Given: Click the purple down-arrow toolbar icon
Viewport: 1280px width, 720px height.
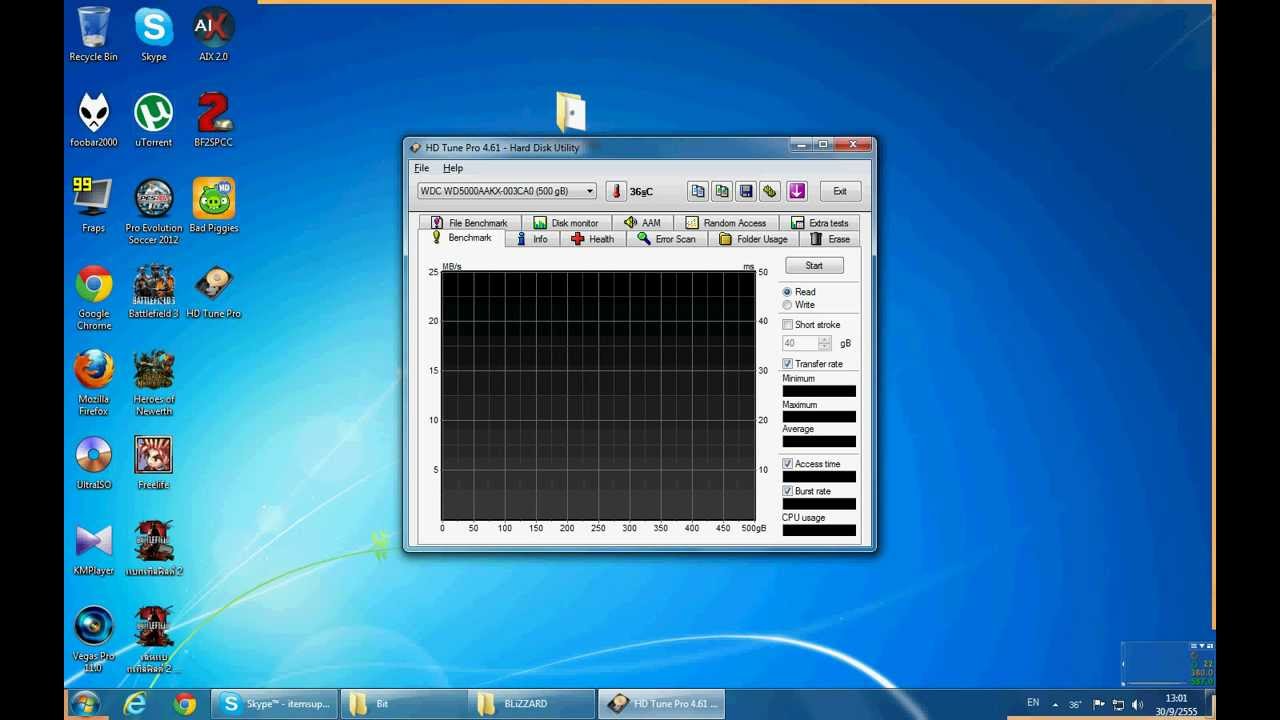Looking at the screenshot, I should tap(797, 191).
